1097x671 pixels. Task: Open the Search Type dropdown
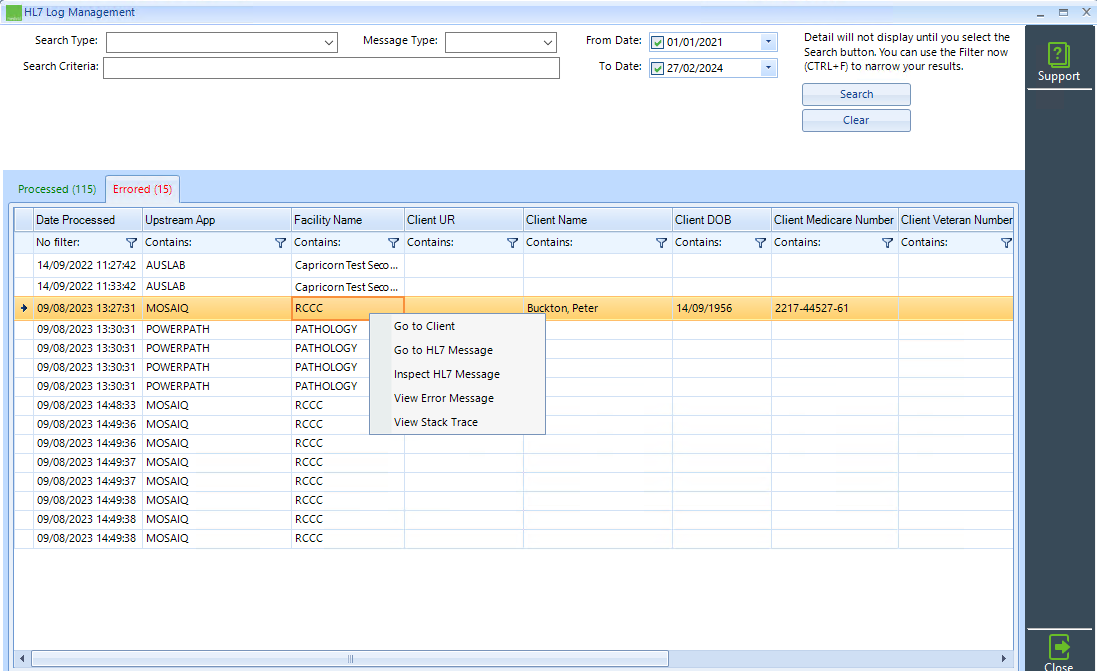point(330,42)
